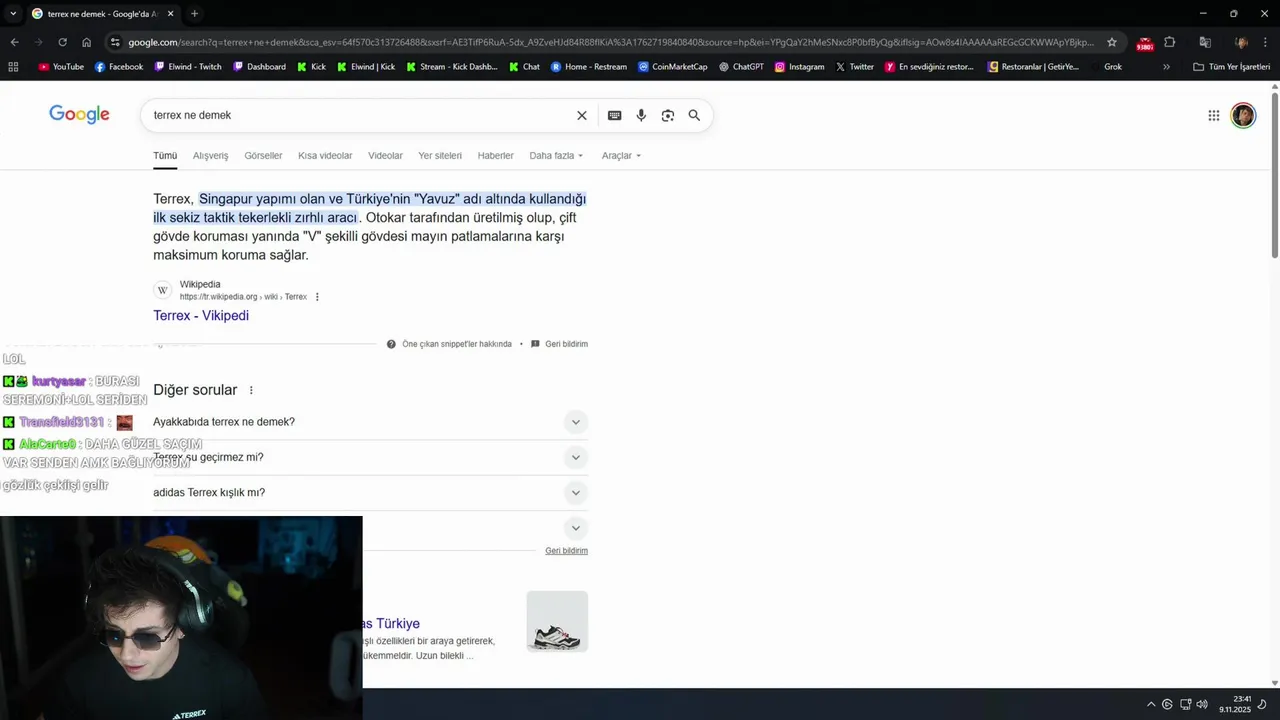Open the Google account avatar
This screenshot has width=1280, height=720.
pos(1243,115)
